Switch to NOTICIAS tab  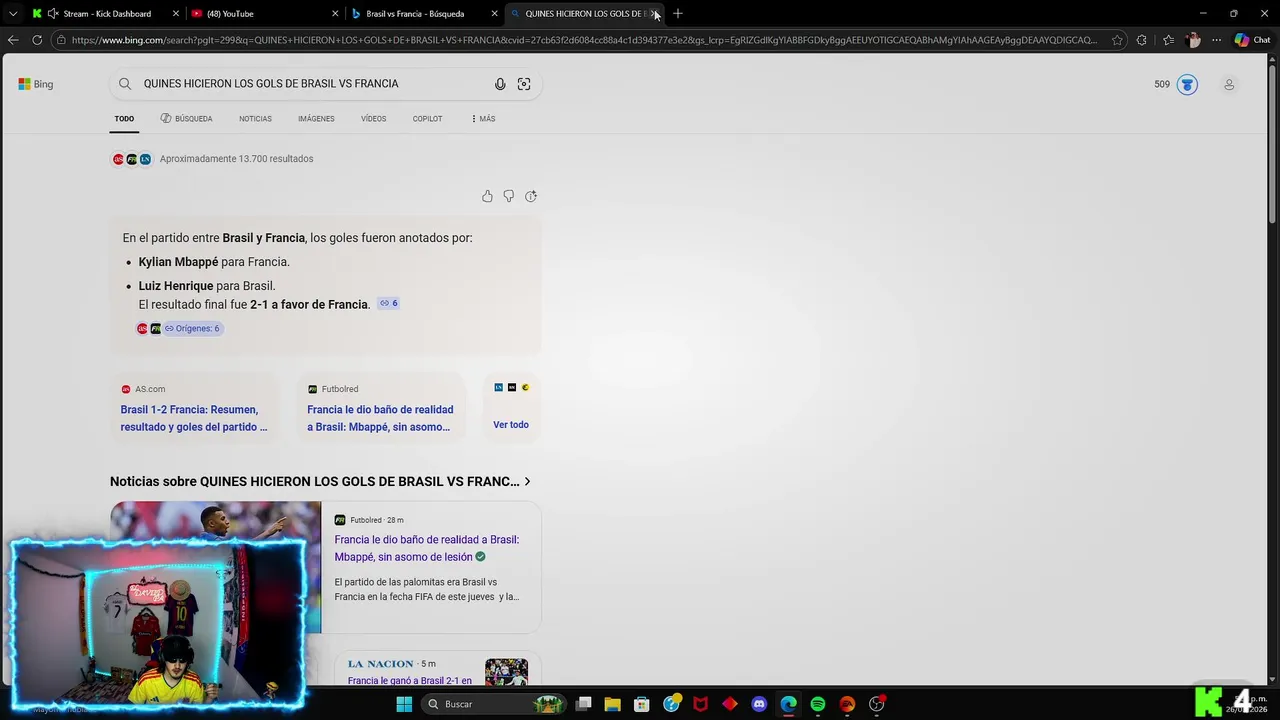[255, 119]
